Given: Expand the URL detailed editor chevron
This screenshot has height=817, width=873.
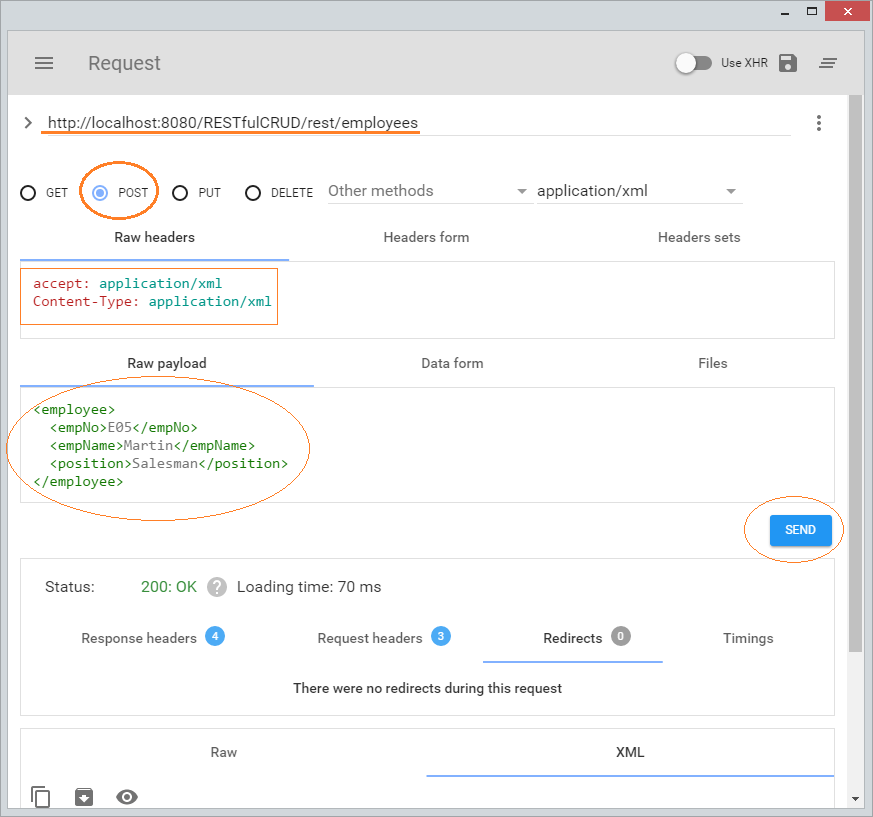Looking at the screenshot, I should pos(28,123).
